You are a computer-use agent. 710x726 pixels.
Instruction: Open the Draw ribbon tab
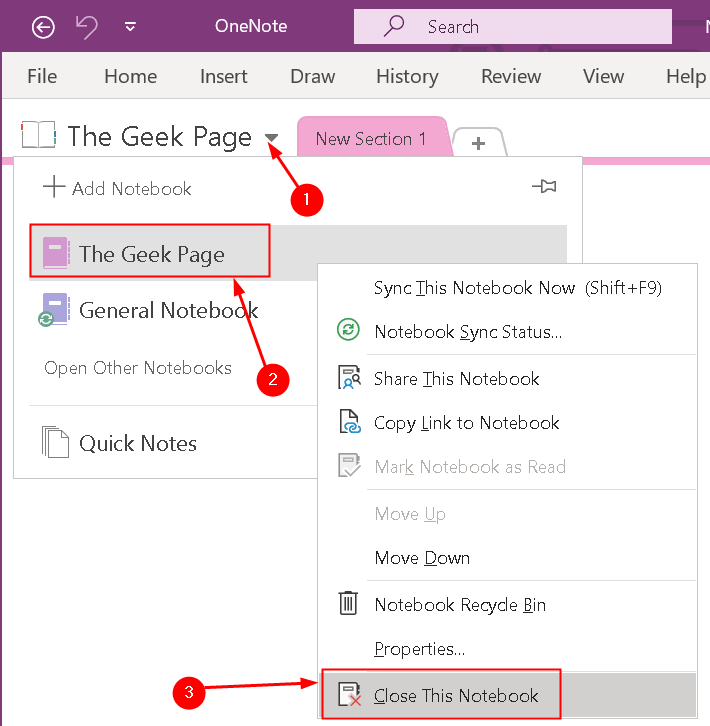[x=313, y=76]
